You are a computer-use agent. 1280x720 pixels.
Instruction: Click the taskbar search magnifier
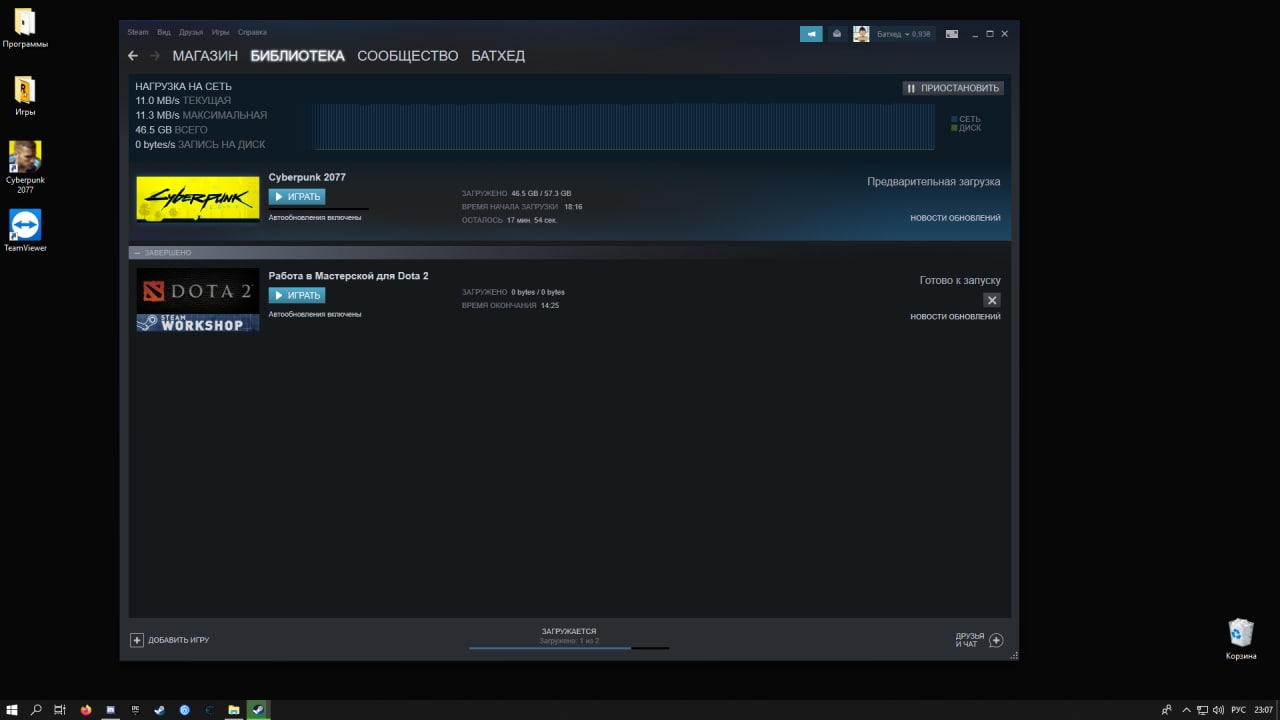point(36,710)
